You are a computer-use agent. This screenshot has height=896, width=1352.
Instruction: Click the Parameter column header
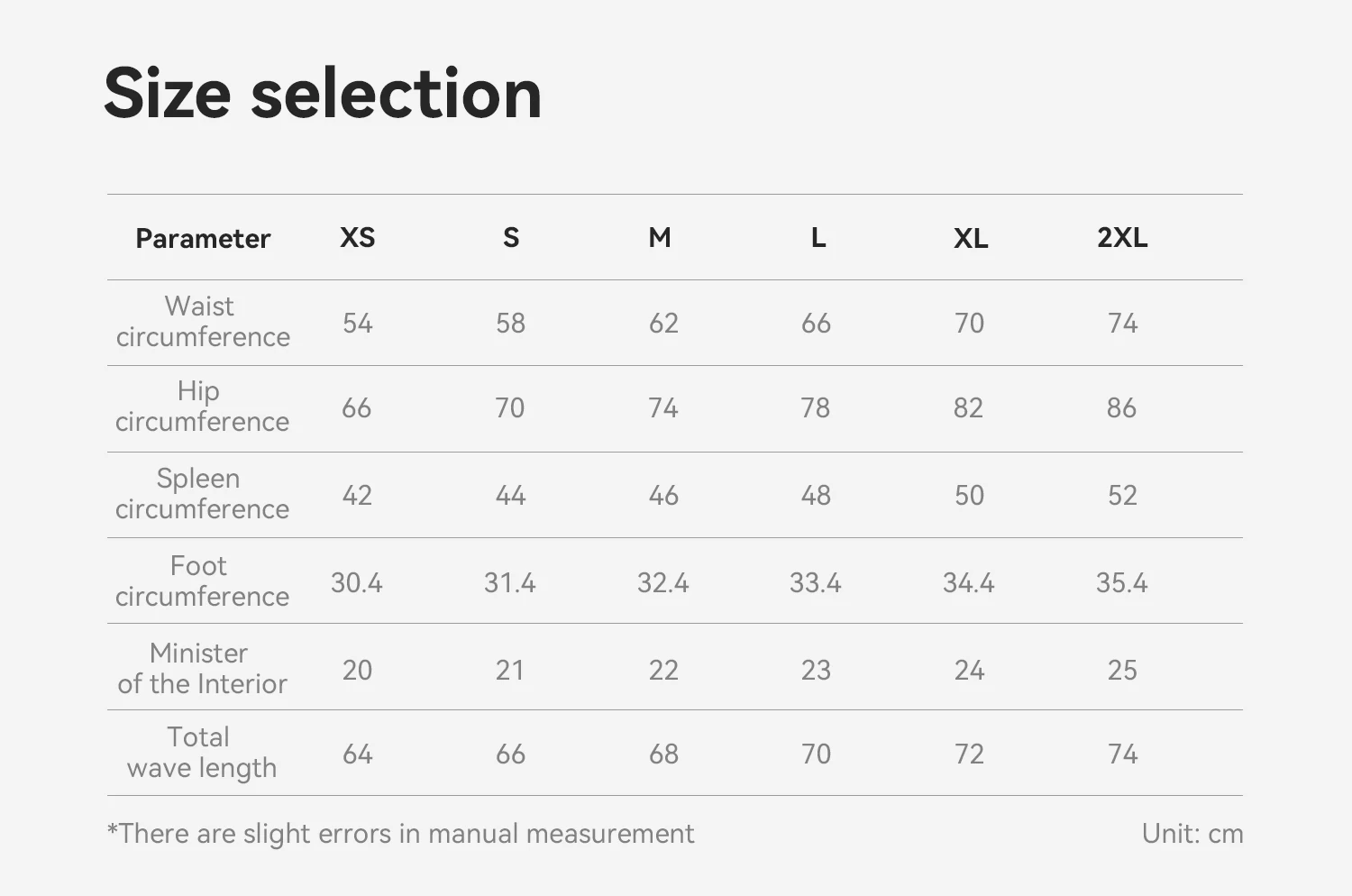203,238
